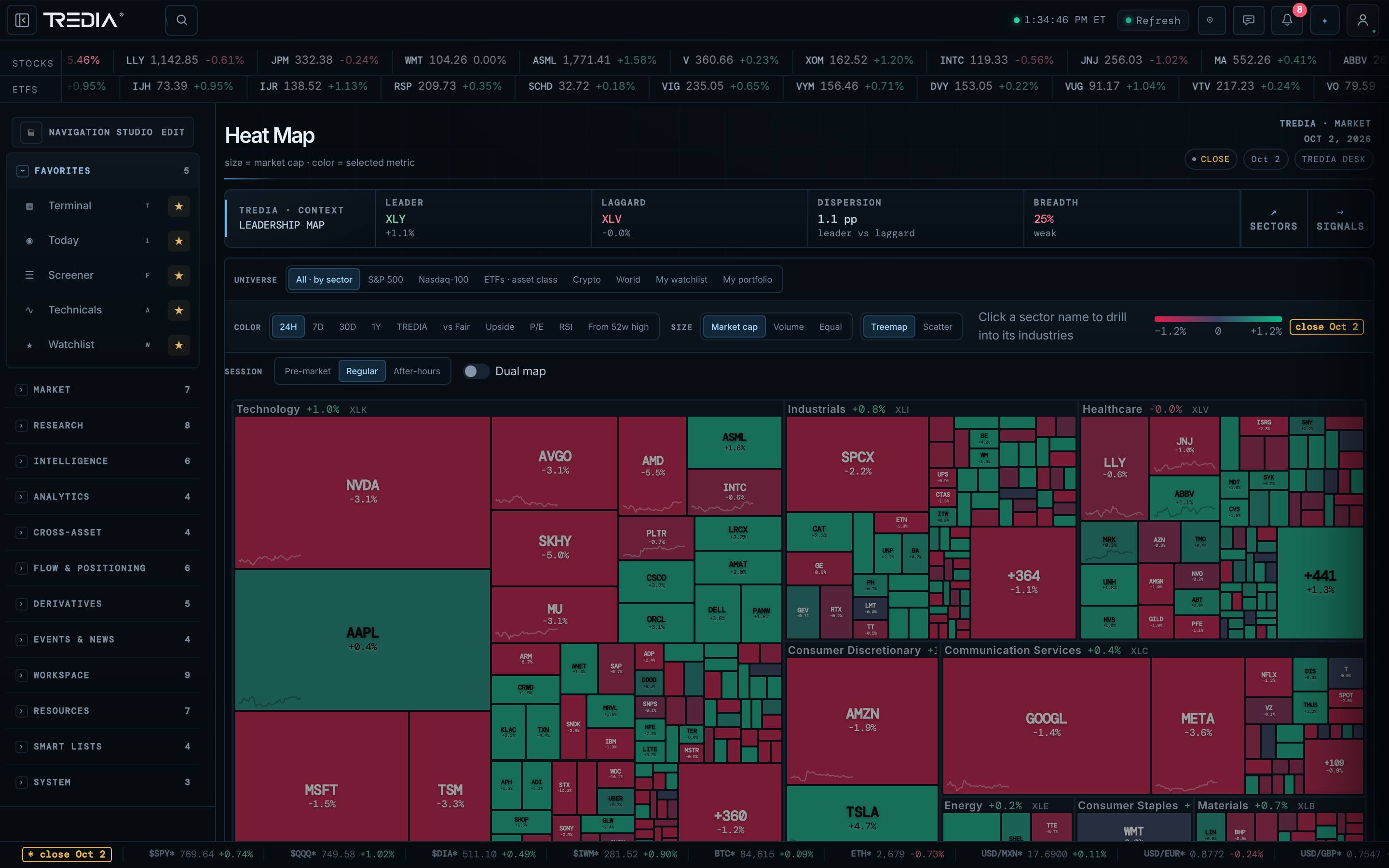
Task: Select Pre-market session
Action: [x=308, y=371]
